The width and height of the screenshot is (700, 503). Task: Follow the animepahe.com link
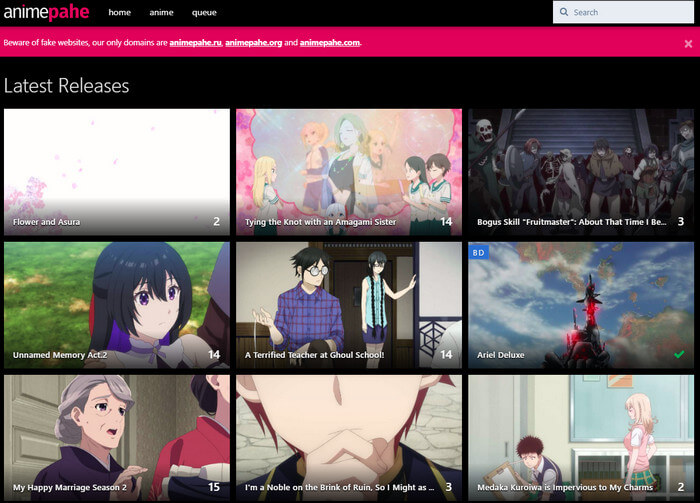click(329, 42)
